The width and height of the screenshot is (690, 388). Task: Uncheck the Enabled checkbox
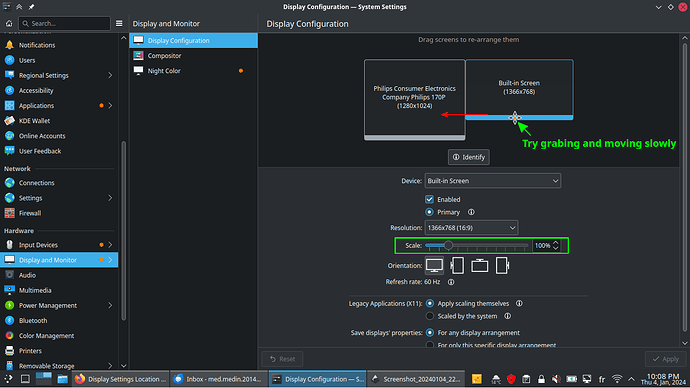click(429, 199)
